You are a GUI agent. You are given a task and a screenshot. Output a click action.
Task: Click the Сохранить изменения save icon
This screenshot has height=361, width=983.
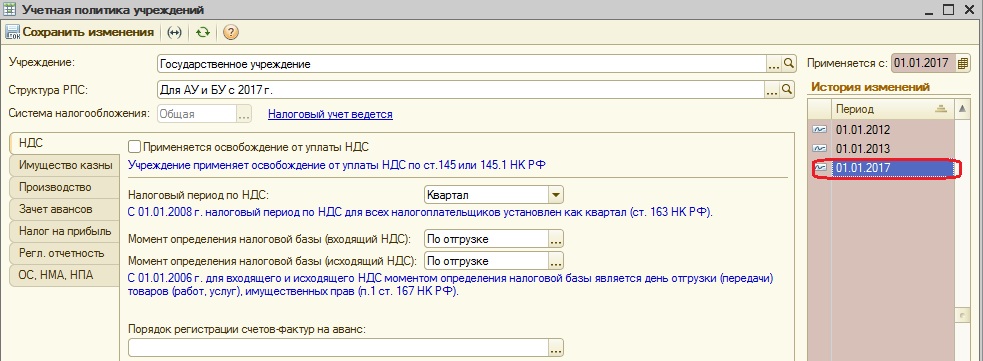tap(13, 33)
